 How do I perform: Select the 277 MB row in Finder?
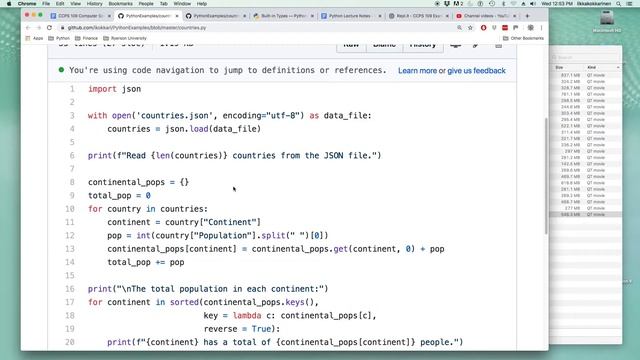click(586, 208)
